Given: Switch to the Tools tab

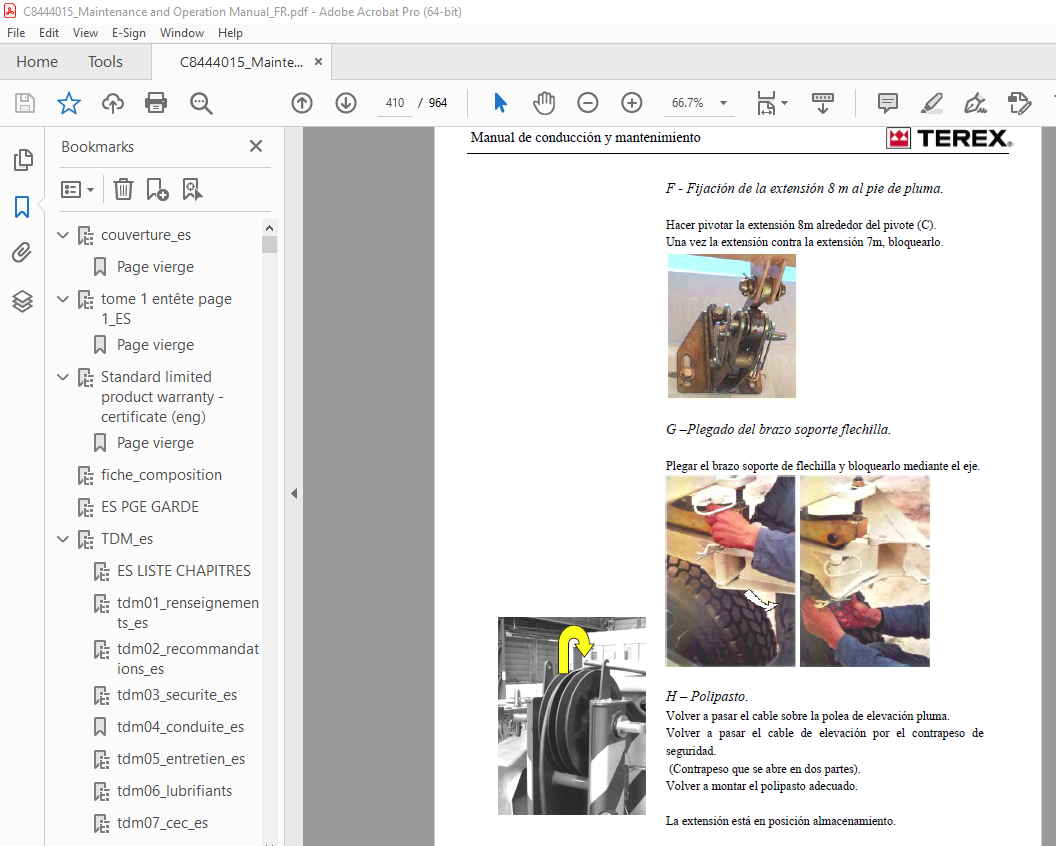Looking at the screenshot, I should tap(105, 62).
